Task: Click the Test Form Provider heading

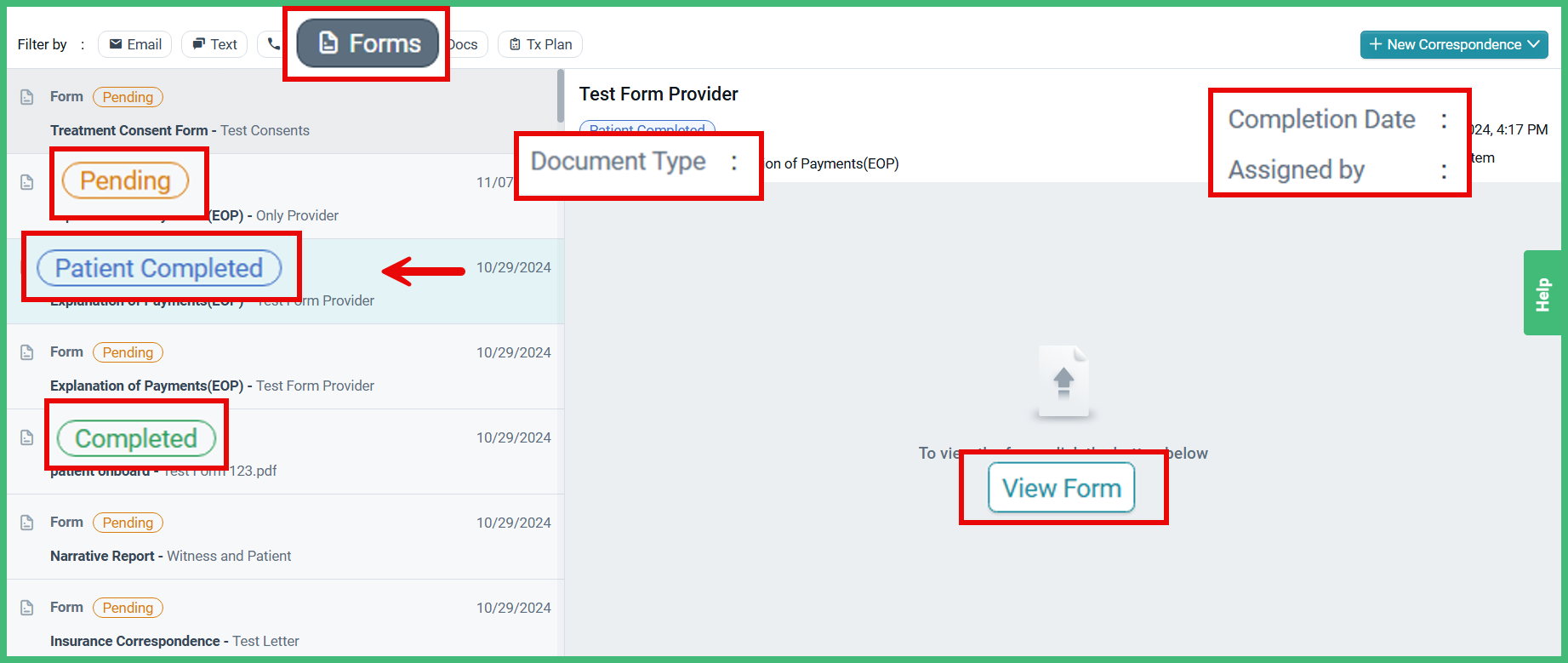Action: pos(659,94)
